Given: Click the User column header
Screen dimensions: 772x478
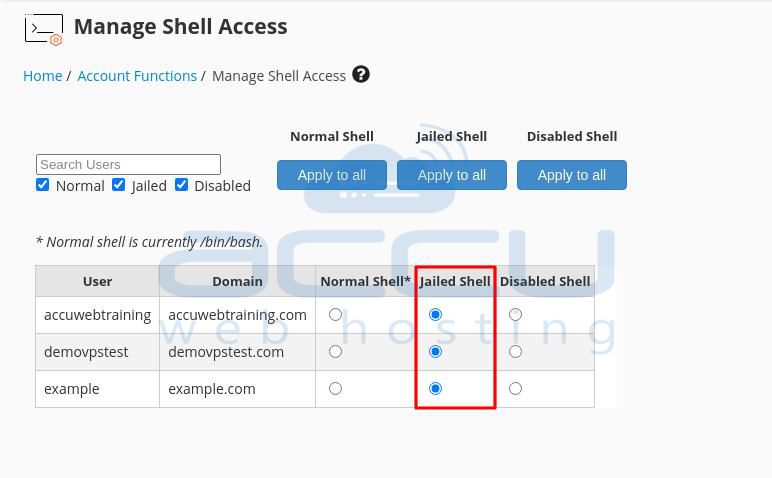Looking at the screenshot, I should pyautogui.click(x=97, y=281).
